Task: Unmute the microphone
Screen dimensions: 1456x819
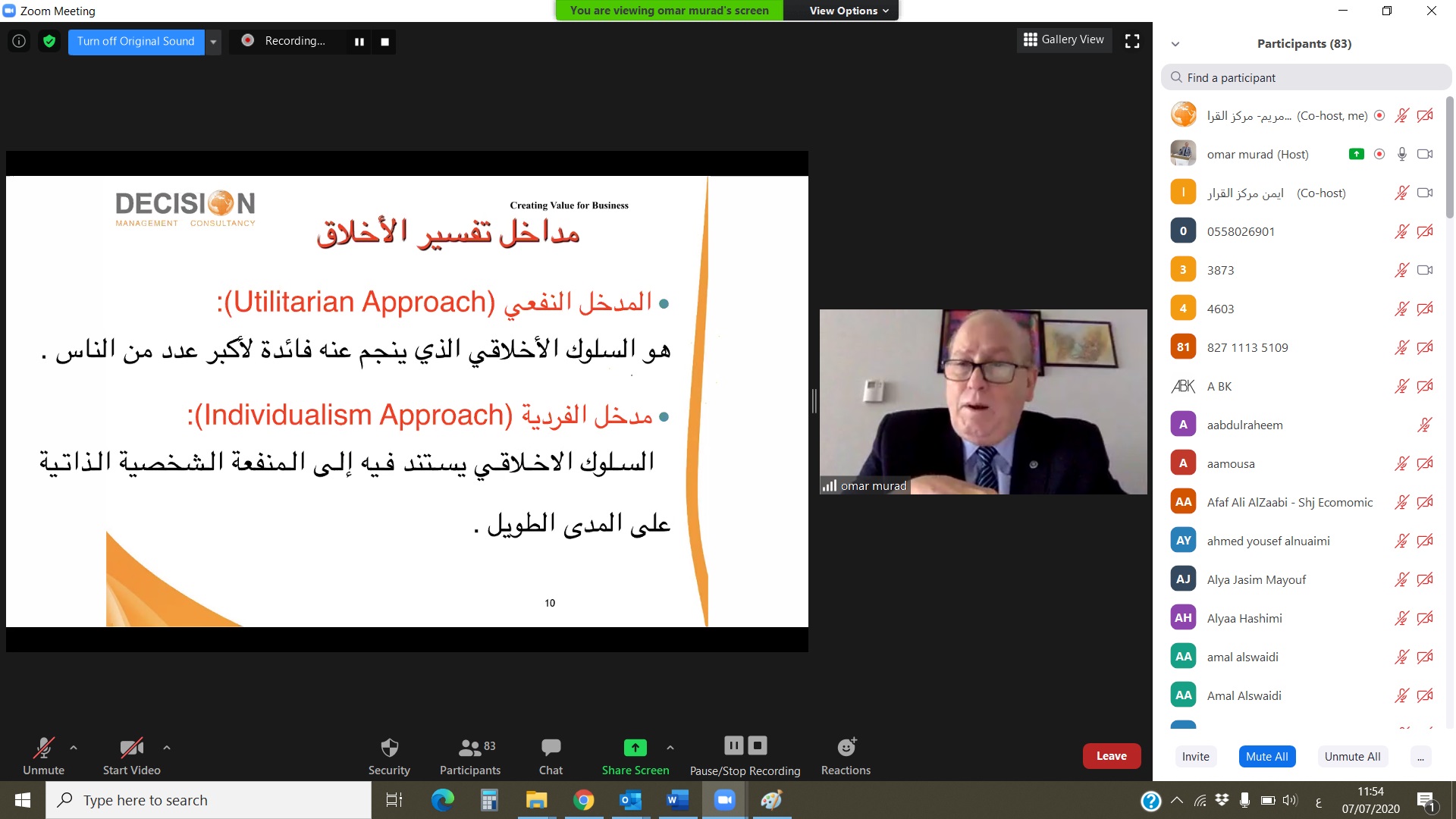Action: click(x=43, y=748)
